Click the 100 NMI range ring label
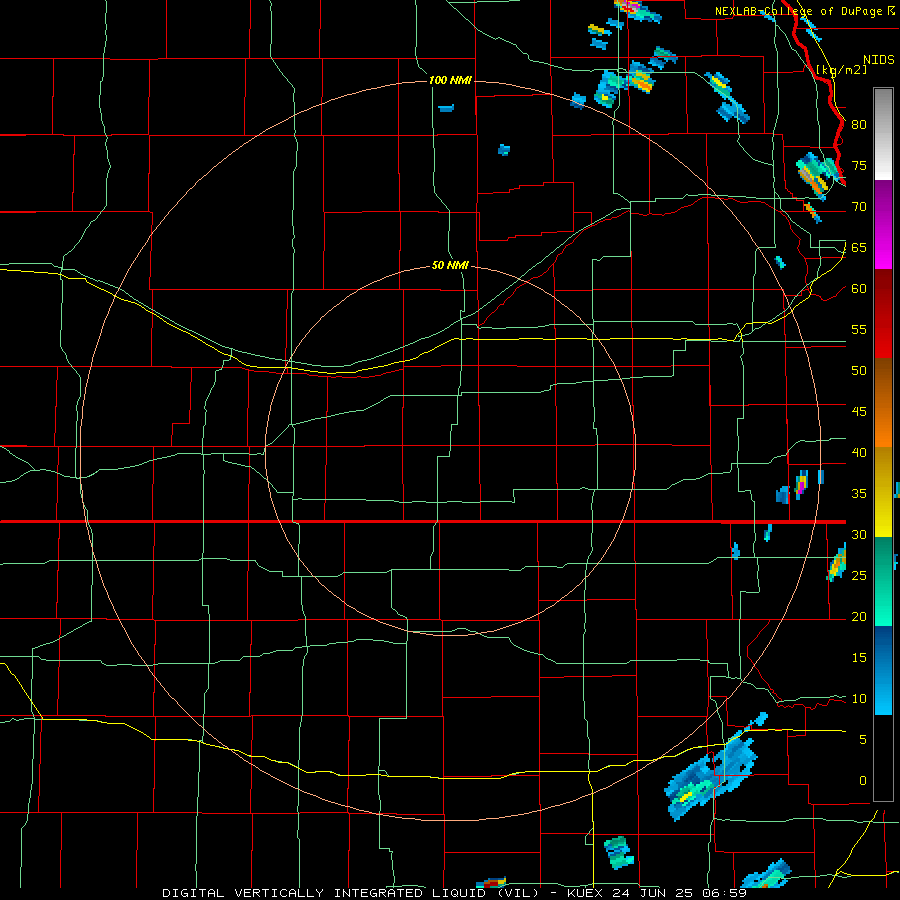The height and width of the screenshot is (900, 900). click(x=450, y=80)
